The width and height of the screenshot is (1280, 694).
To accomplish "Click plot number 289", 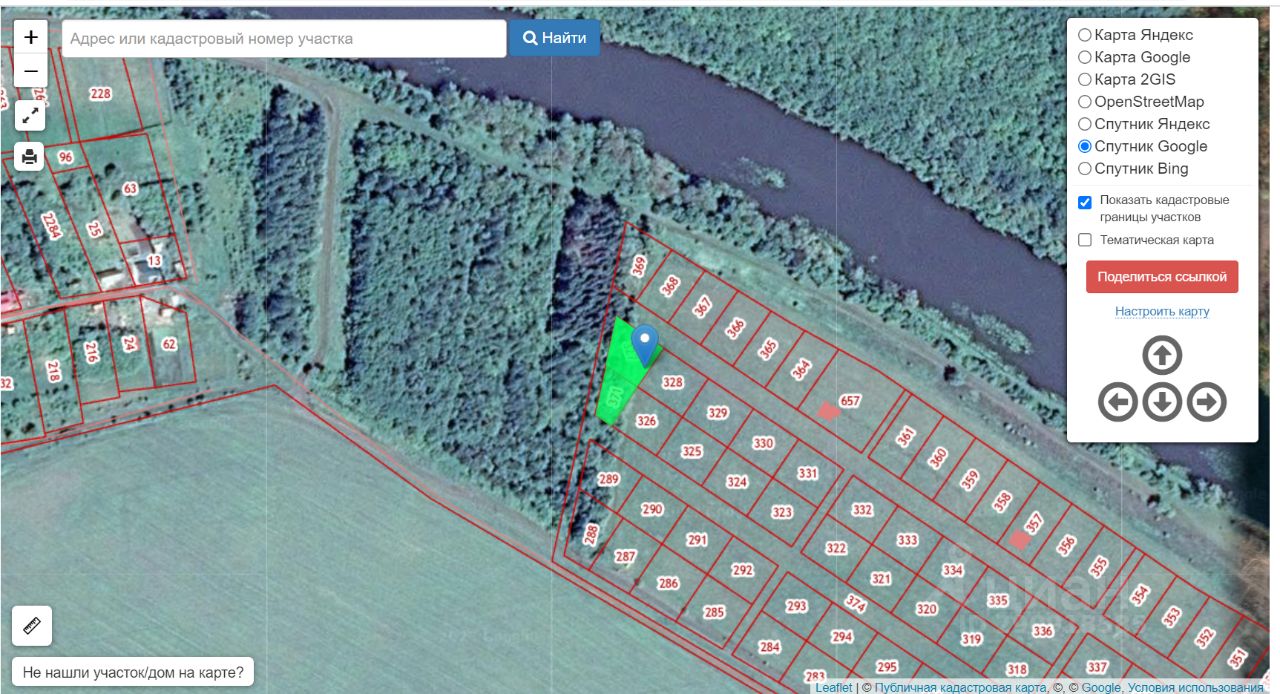I will click(x=609, y=479).
